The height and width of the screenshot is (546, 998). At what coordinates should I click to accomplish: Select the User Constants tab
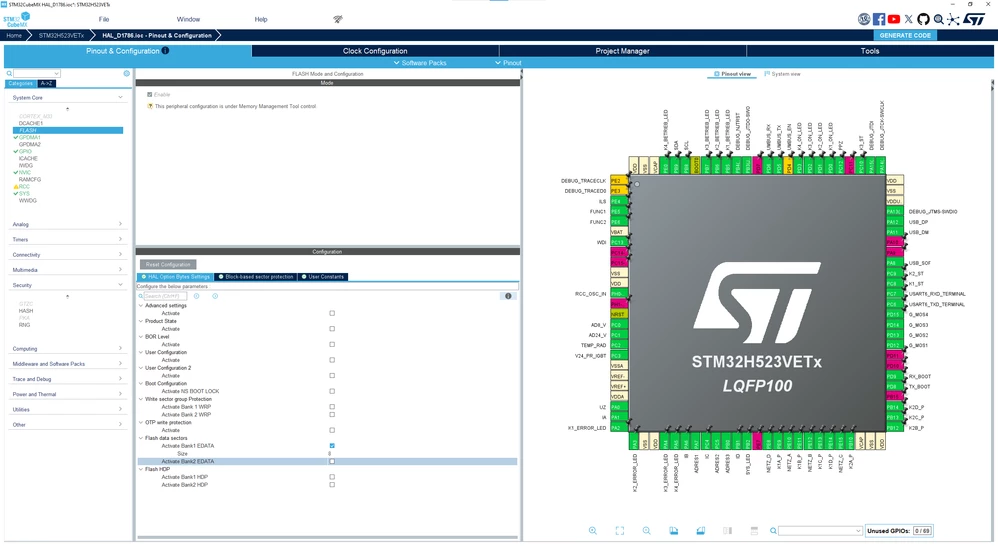pos(323,277)
